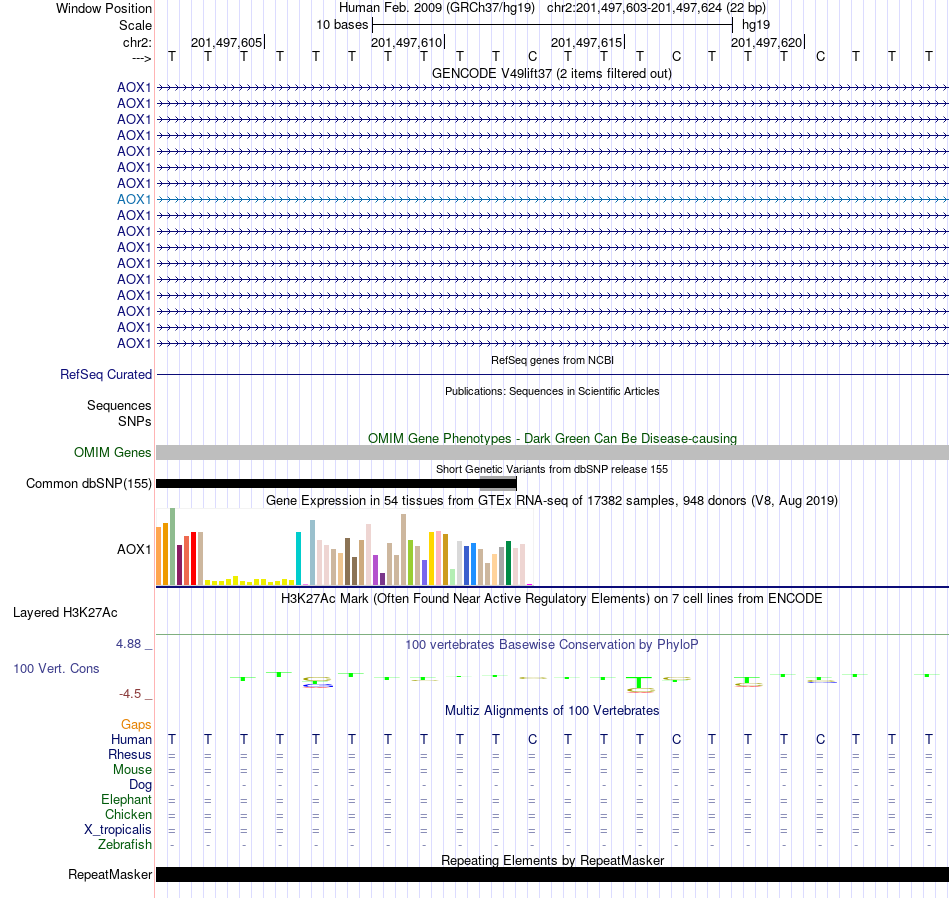
Task: Open 100 vertebrates Basewise Conservation by PhyloP title
Action: (551, 645)
